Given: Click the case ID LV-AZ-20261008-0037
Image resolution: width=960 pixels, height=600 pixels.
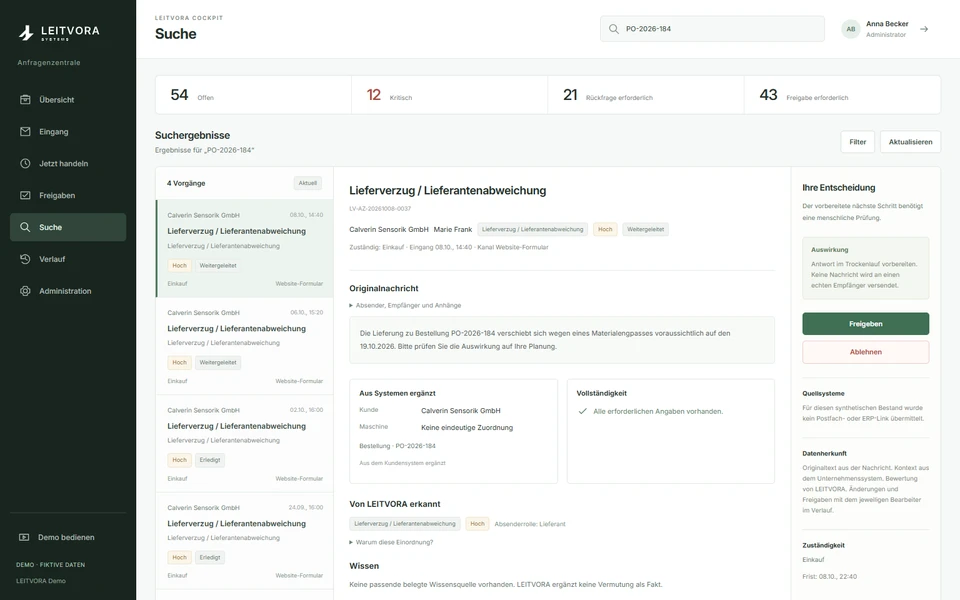Looking at the screenshot, I should (380, 209).
